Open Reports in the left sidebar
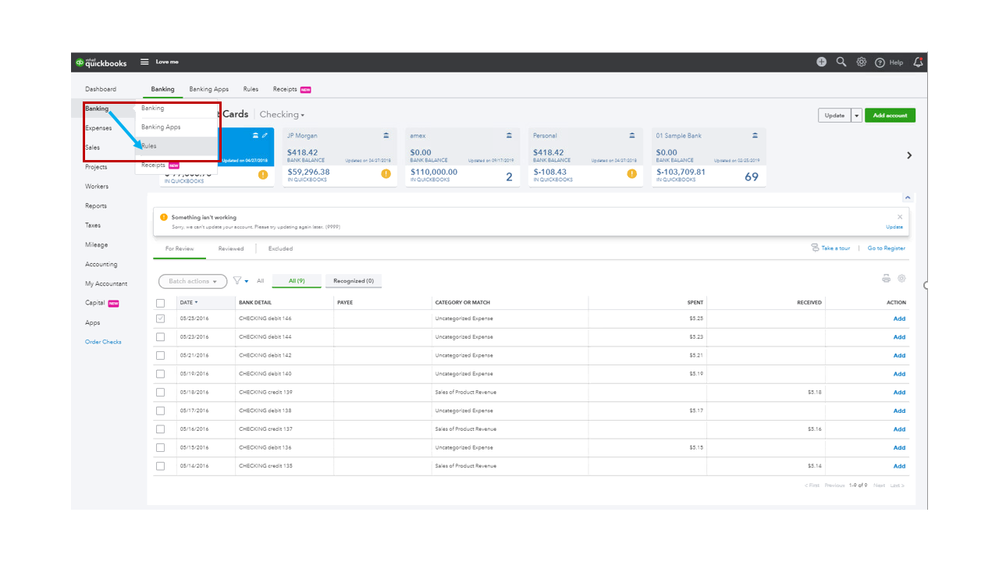Screen dimensions: 999x562 pos(96,206)
